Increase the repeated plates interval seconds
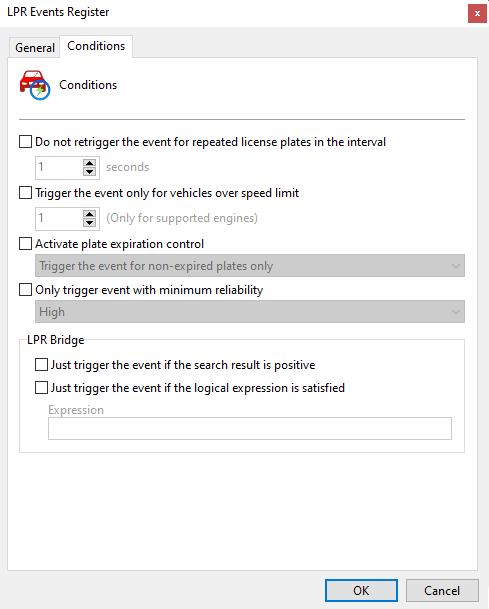This screenshot has width=489, height=609. 89,164
